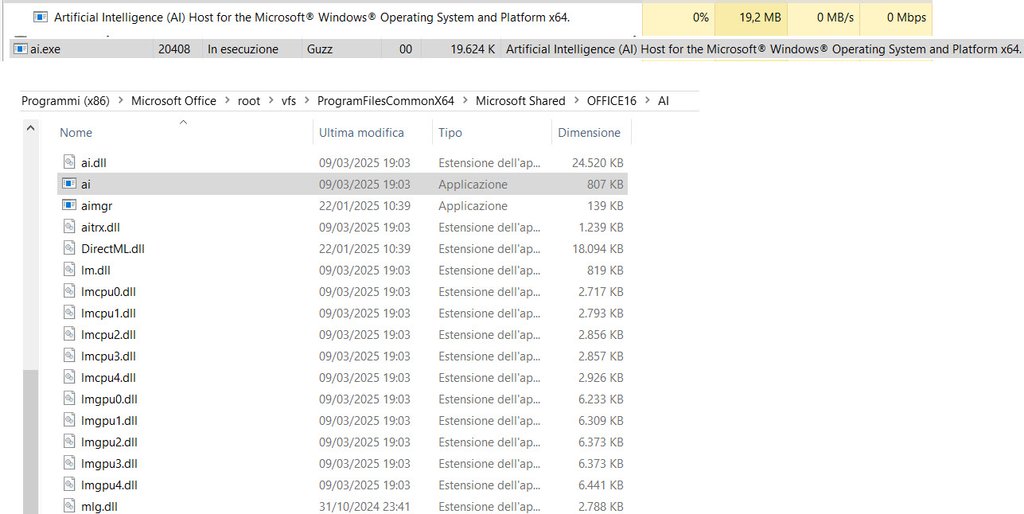1024x514 pixels.
Task: Click date 31/10/2024 23:41
Action: [364, 507]
